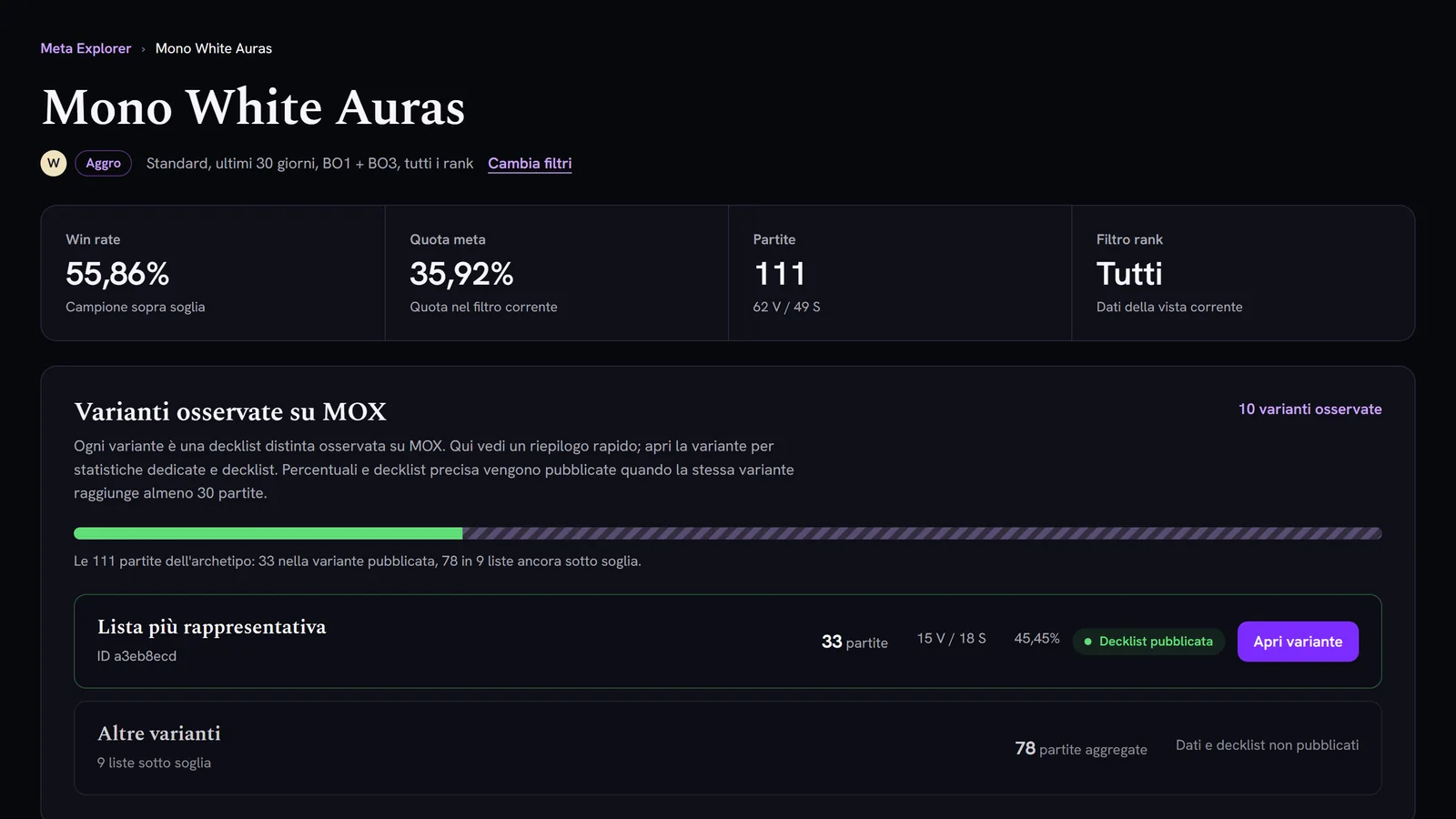Select the Win rate value 55,86%

coord(117,274)
